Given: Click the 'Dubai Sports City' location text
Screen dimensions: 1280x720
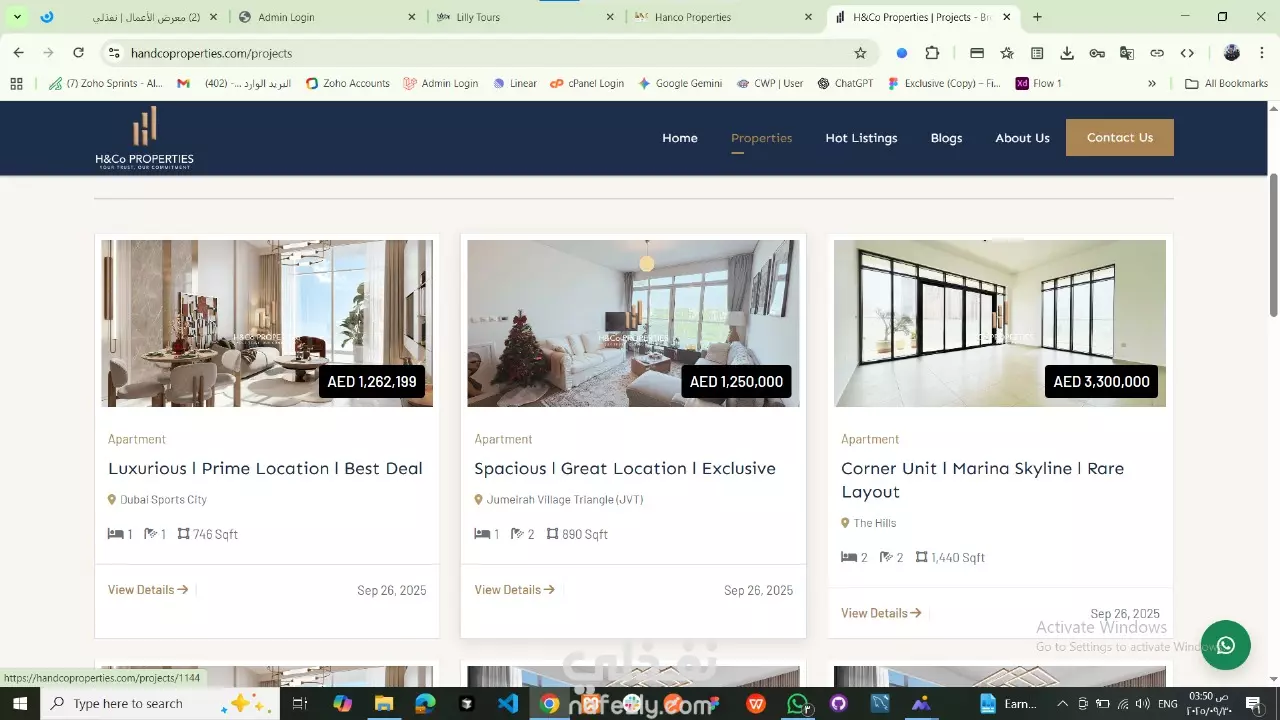Looking at the screenshot, I should tap(163, 499).
